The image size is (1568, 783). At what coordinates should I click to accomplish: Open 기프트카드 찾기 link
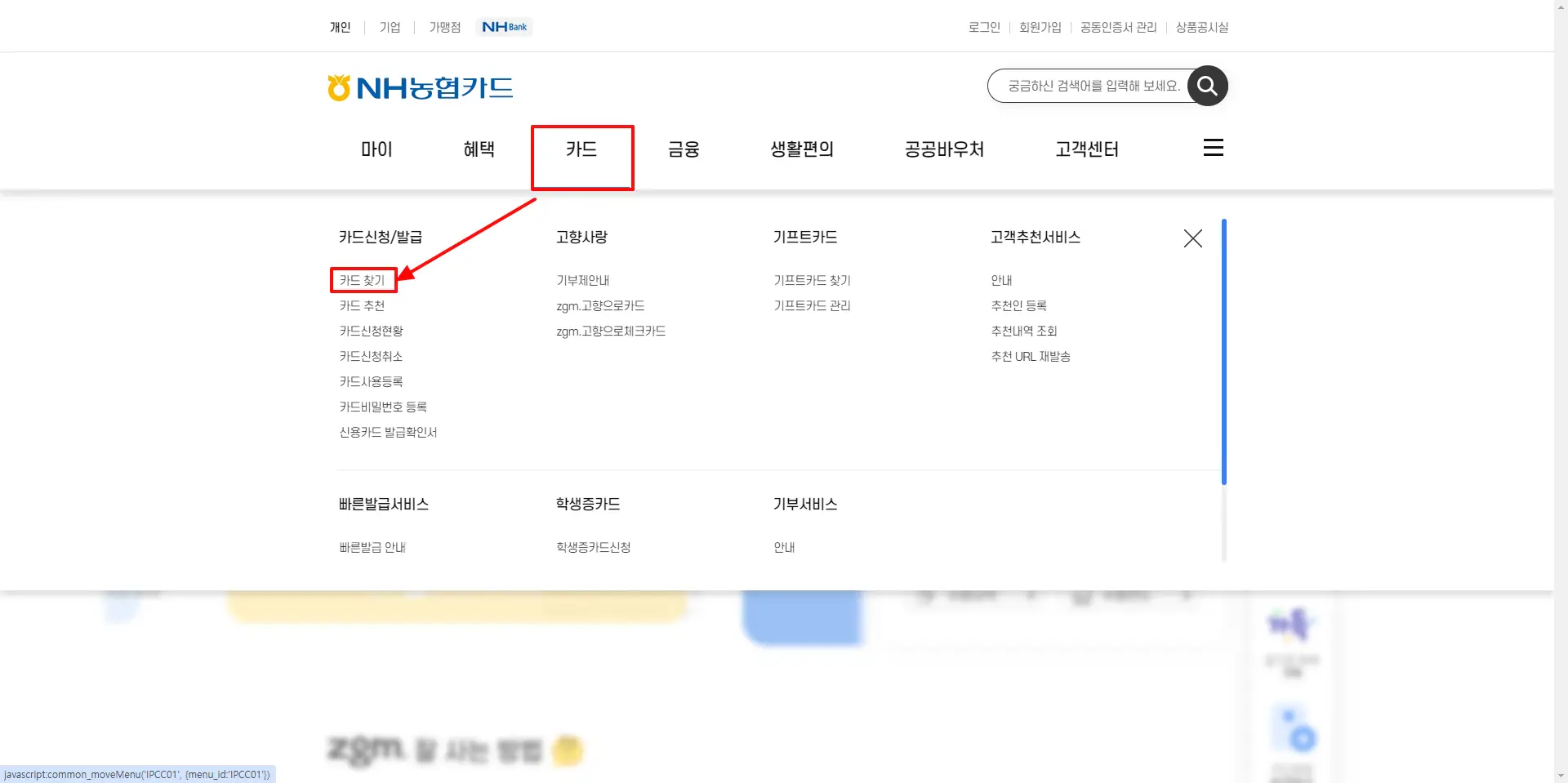(x=812, y=280)
